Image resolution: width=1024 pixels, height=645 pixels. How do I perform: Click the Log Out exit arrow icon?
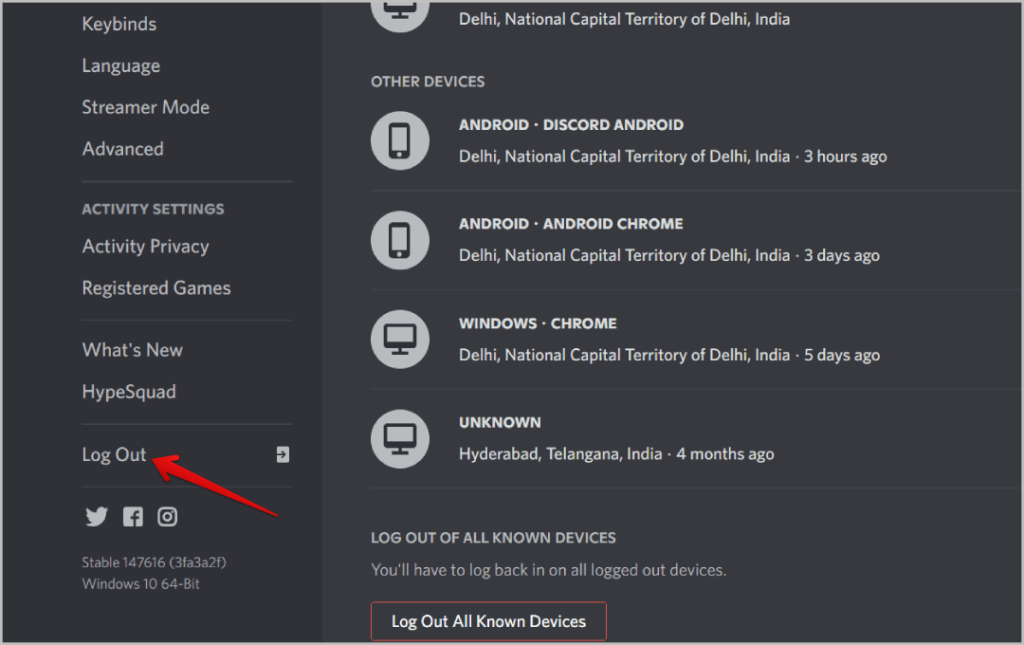(x=282, y=455)
